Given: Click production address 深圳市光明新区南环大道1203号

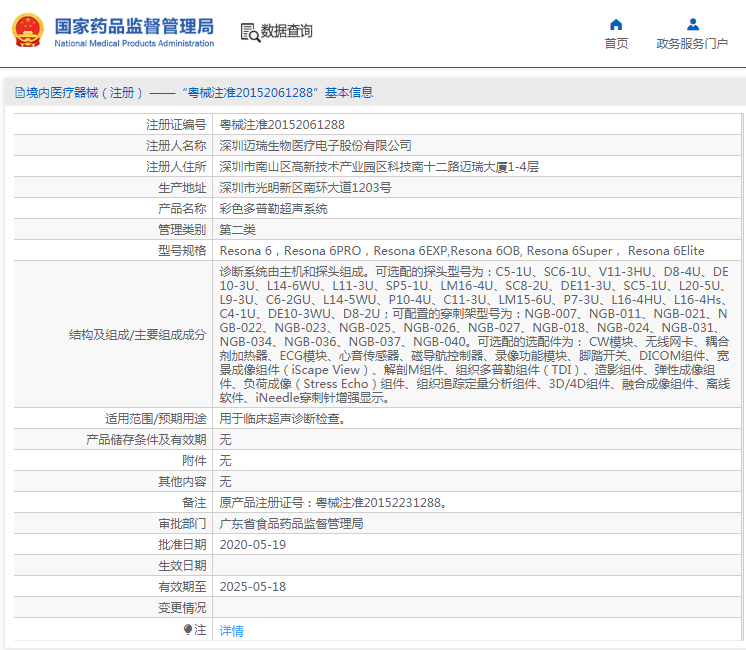Looking at the screenshot, I should 305,187.
